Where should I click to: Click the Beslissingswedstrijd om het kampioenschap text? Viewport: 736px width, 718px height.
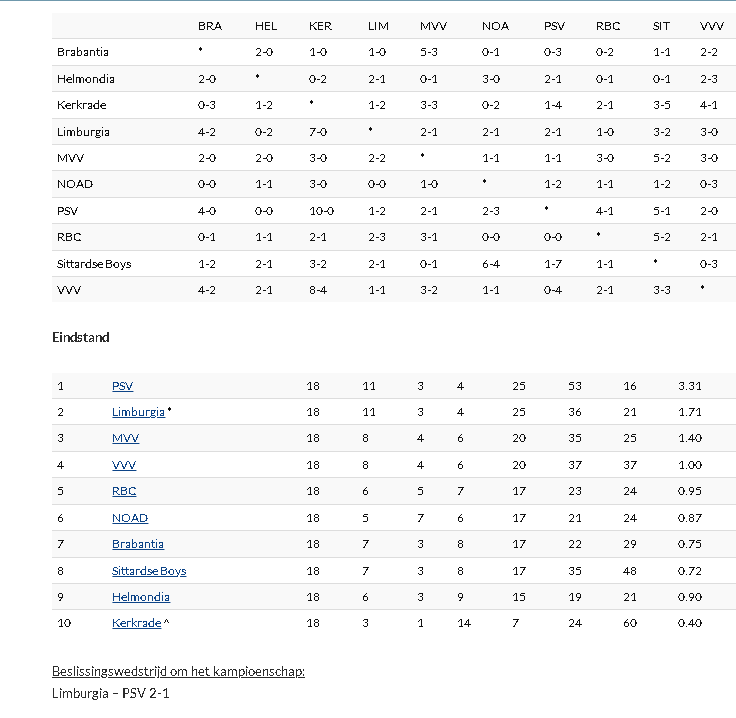[x=178, y=671]
